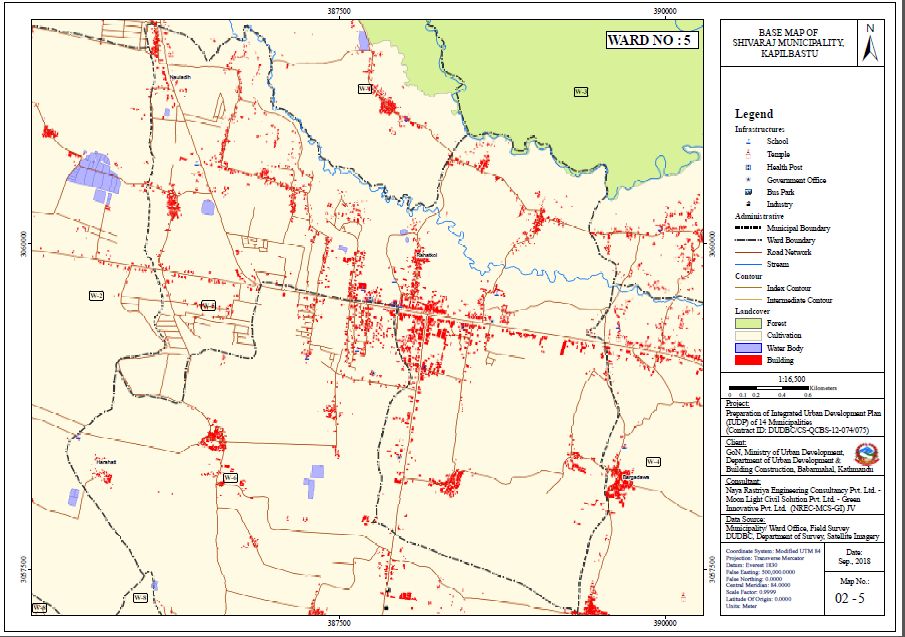Click the cream Cultivation legend swatch
The width and height of the screenshot is (905, 637).
[x=747, y=336]
